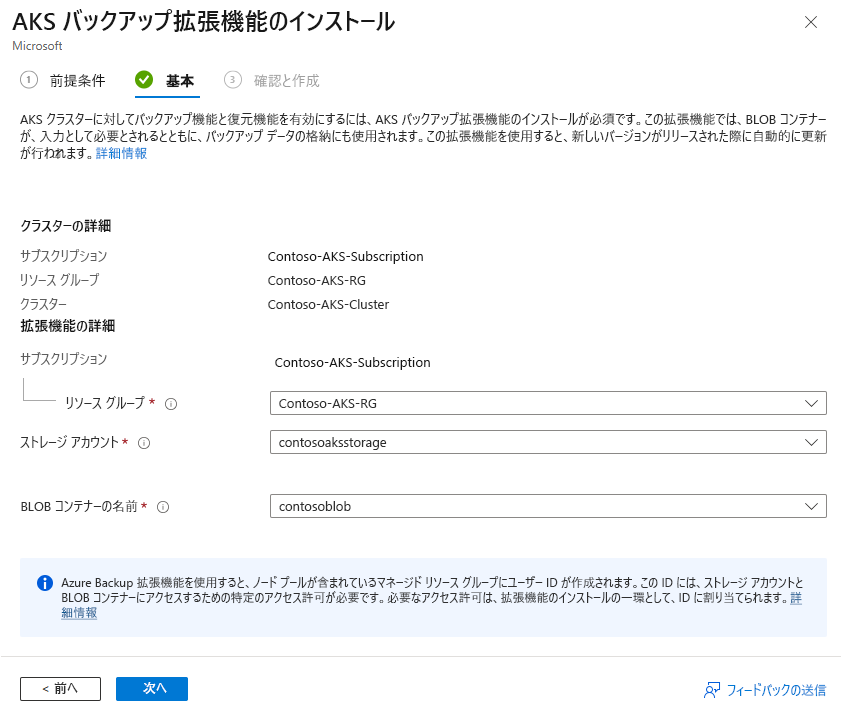This screenshot has width=841, height=709.
Task: Open the 詳細情報 link in the info banner
Action: (x=79, y=613)
